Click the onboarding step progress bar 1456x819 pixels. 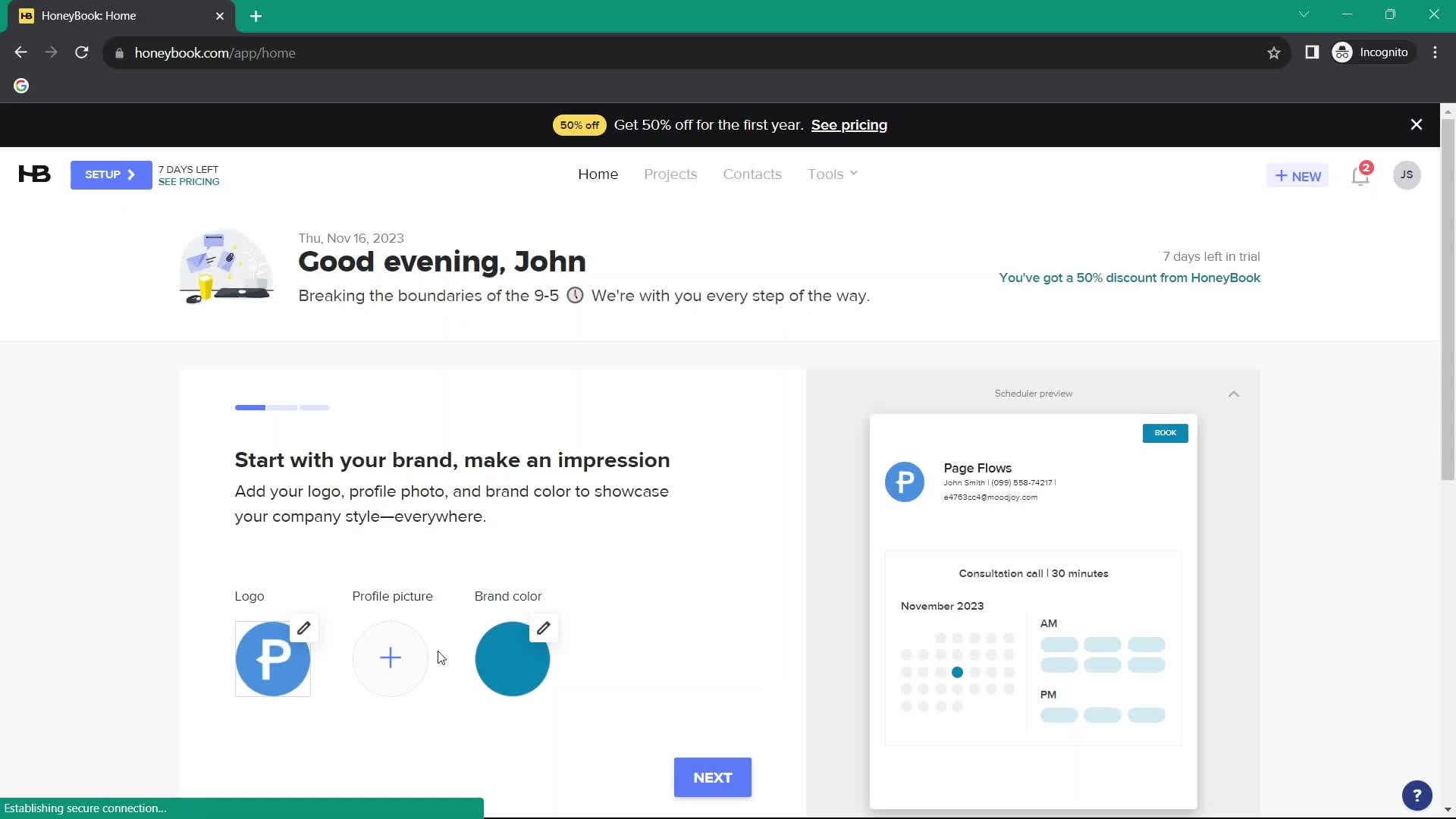[x=282, y=407]
